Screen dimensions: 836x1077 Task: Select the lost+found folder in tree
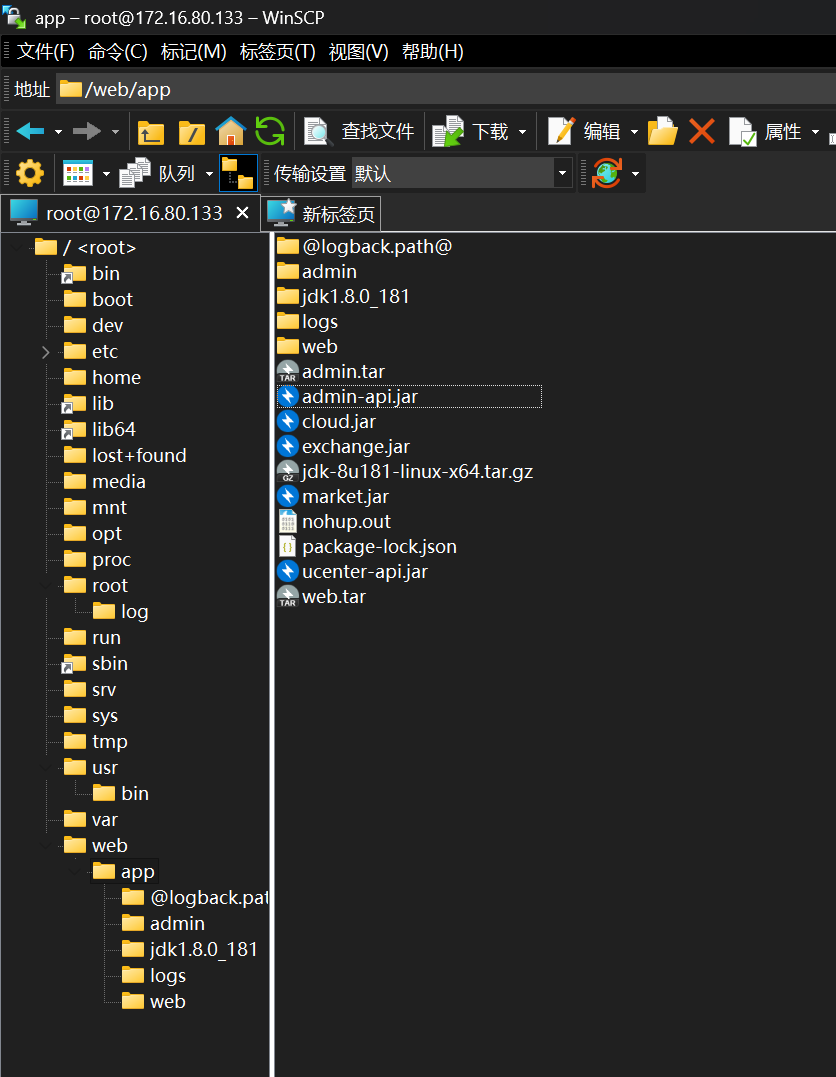[x=125, y=455]
